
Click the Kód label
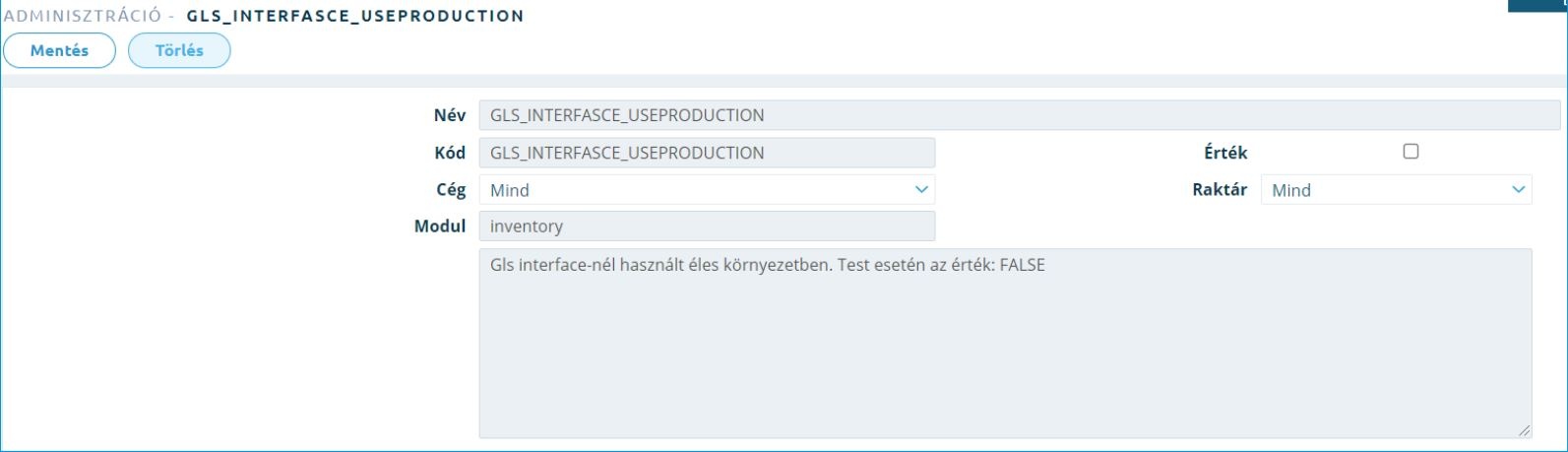click(x=450, y=153)
